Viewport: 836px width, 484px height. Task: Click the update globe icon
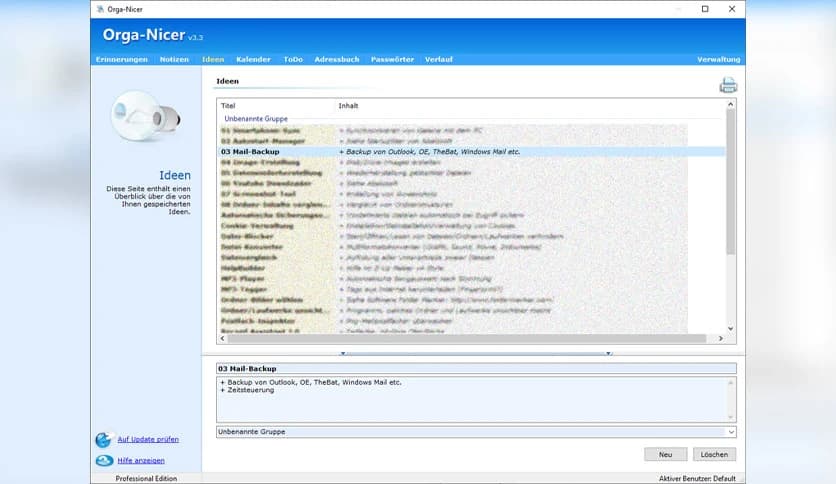(x=104, y=440)
